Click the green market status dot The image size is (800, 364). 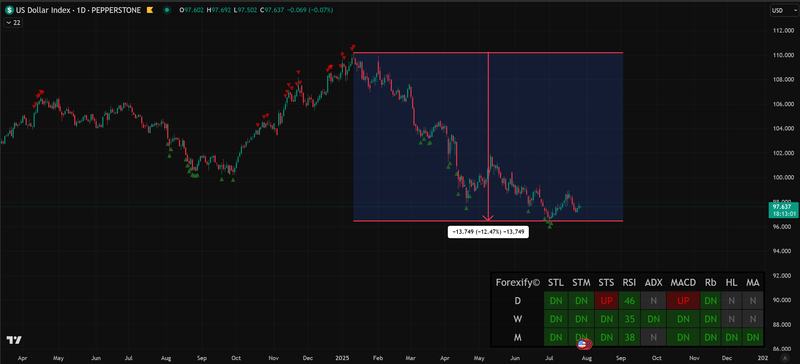point(166,10)
